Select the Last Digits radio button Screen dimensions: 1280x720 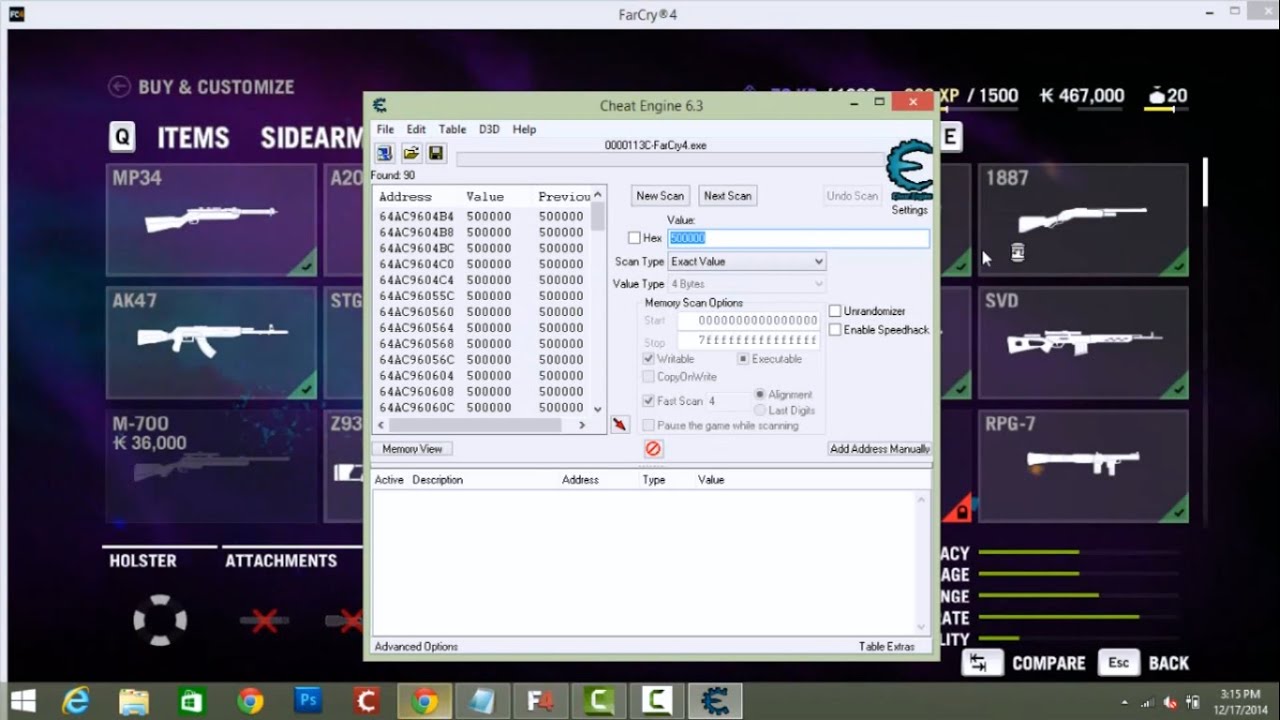[x=760, y=410]
